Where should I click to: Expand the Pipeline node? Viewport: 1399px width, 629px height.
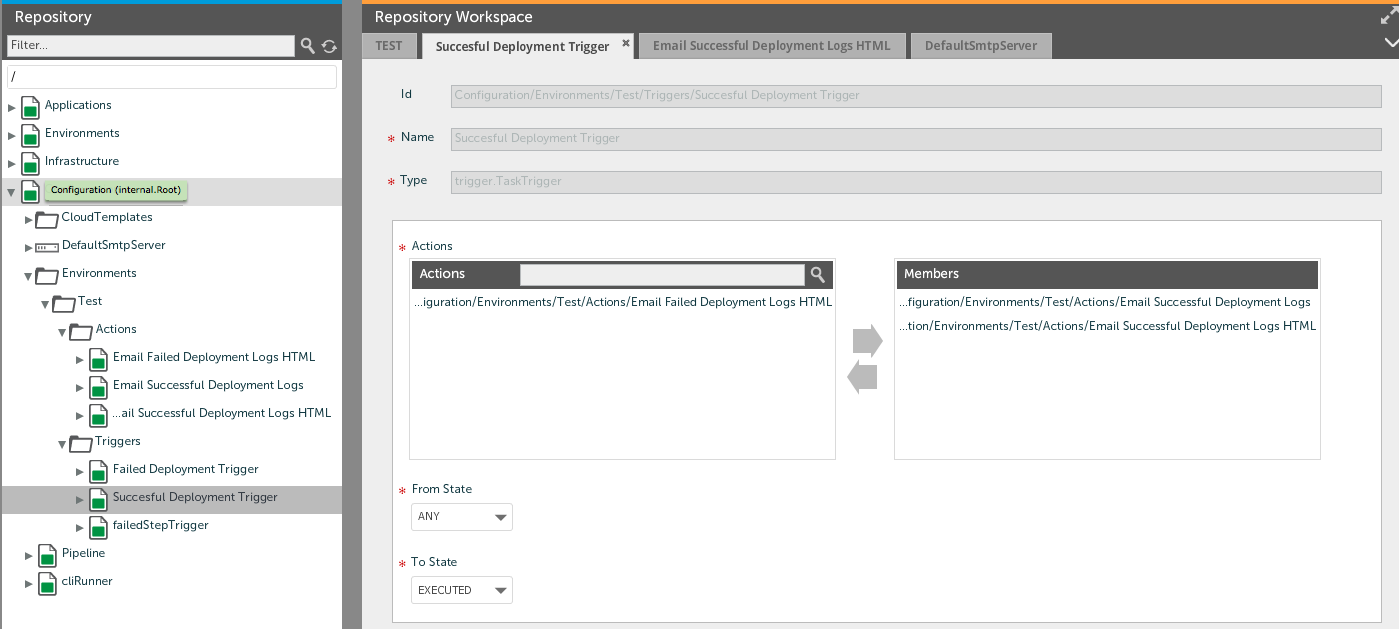click(x=29, y=555)
